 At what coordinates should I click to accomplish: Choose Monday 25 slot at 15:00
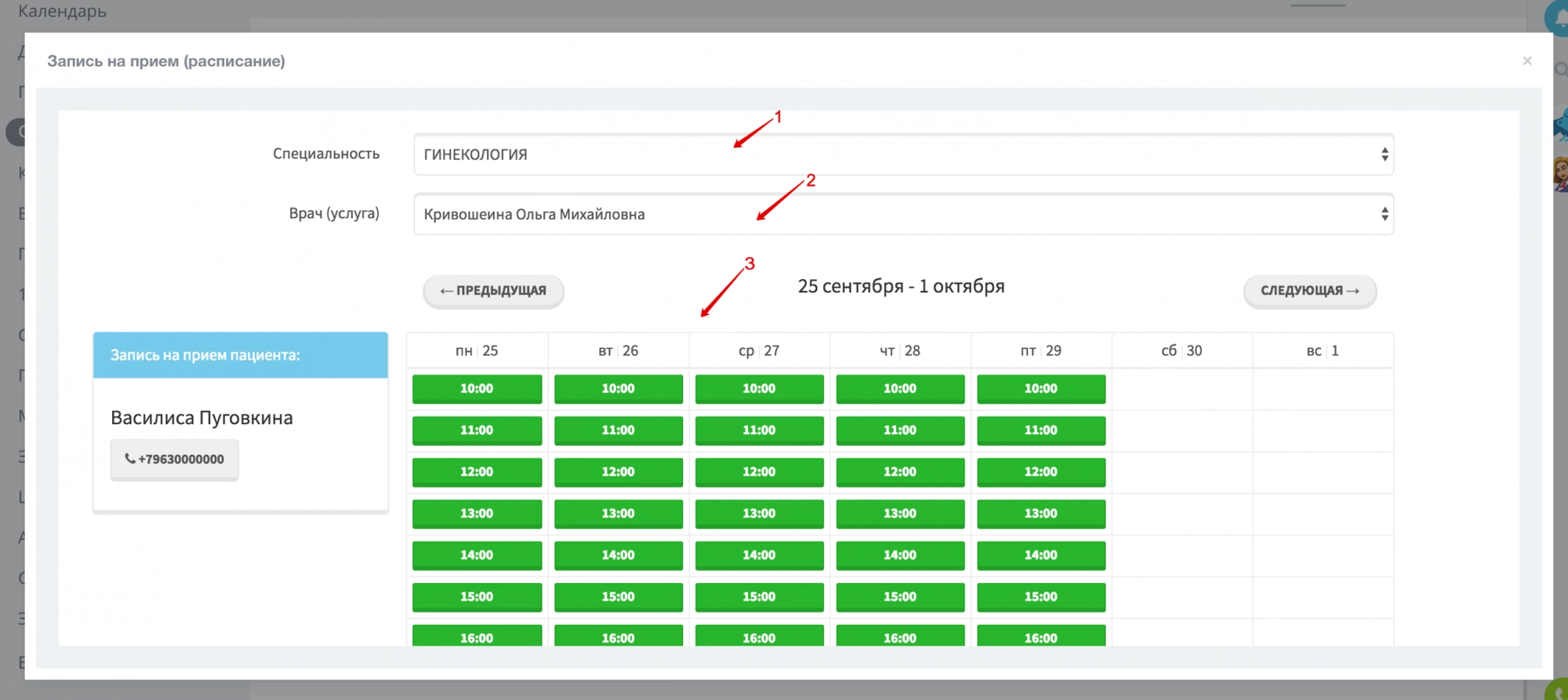(477, 597)
